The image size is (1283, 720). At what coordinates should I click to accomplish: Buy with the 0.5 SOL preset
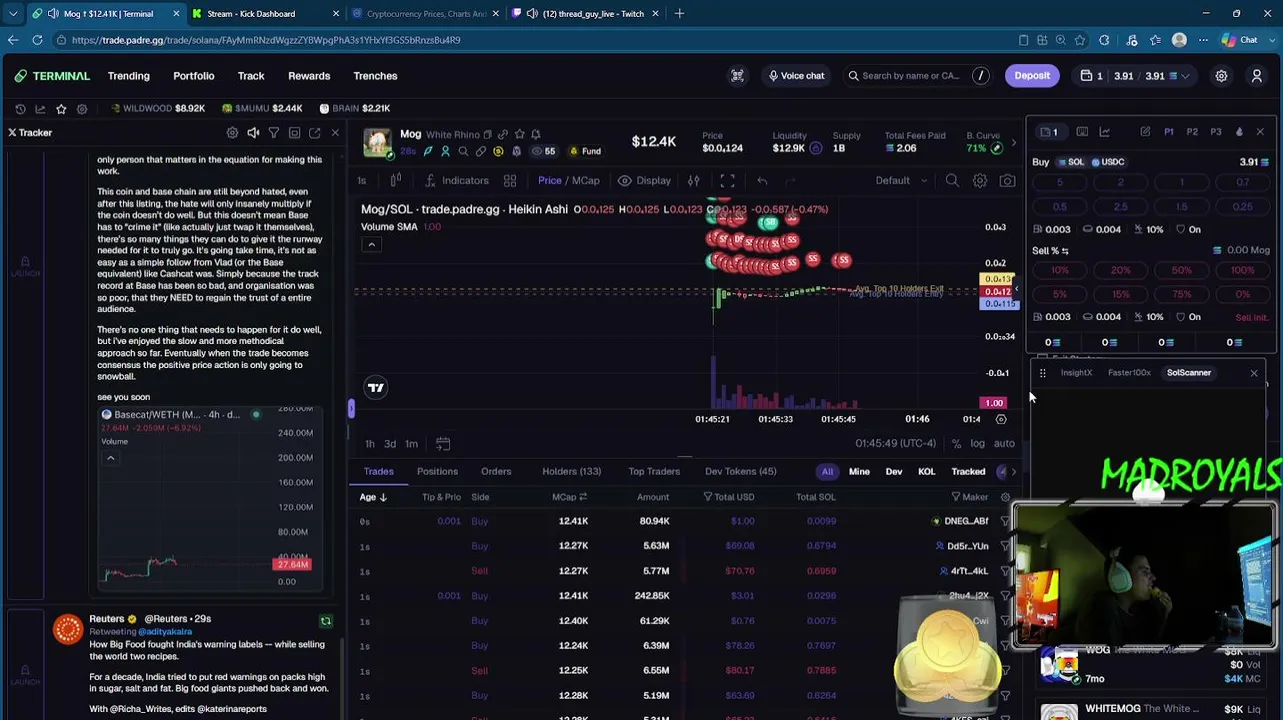1060,207
